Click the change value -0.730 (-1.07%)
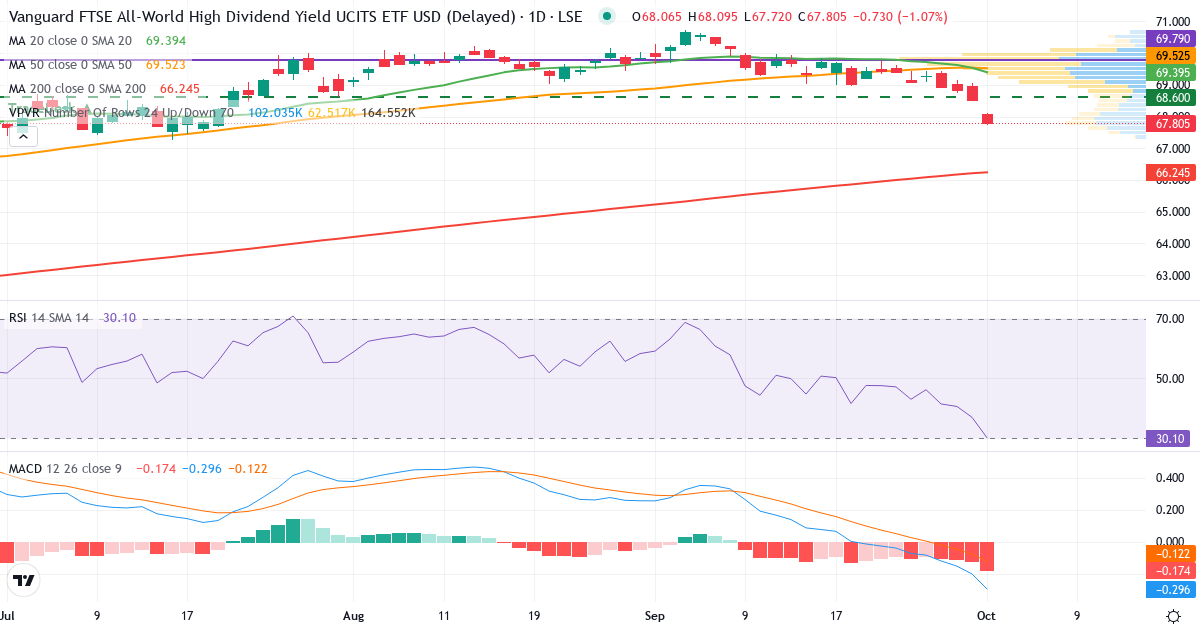Image resolution: width=1200 pixels, height=630 pixels. click(x=899, y=17)
